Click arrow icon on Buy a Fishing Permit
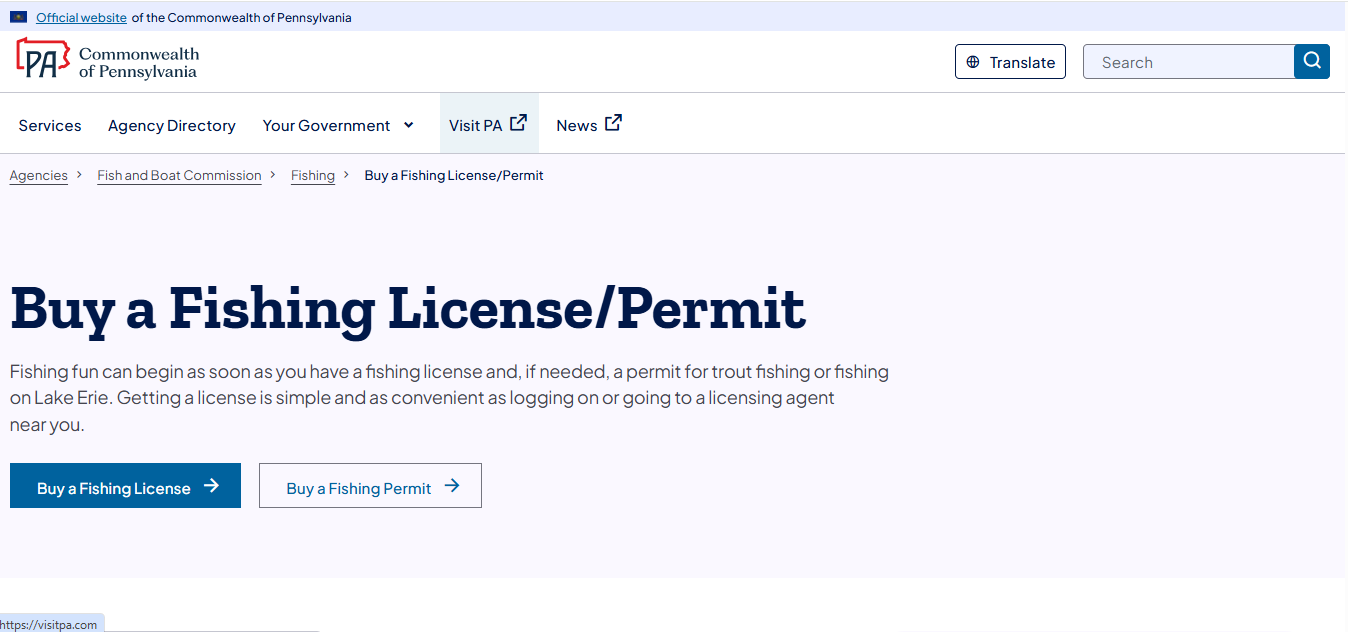 point(452,486)
